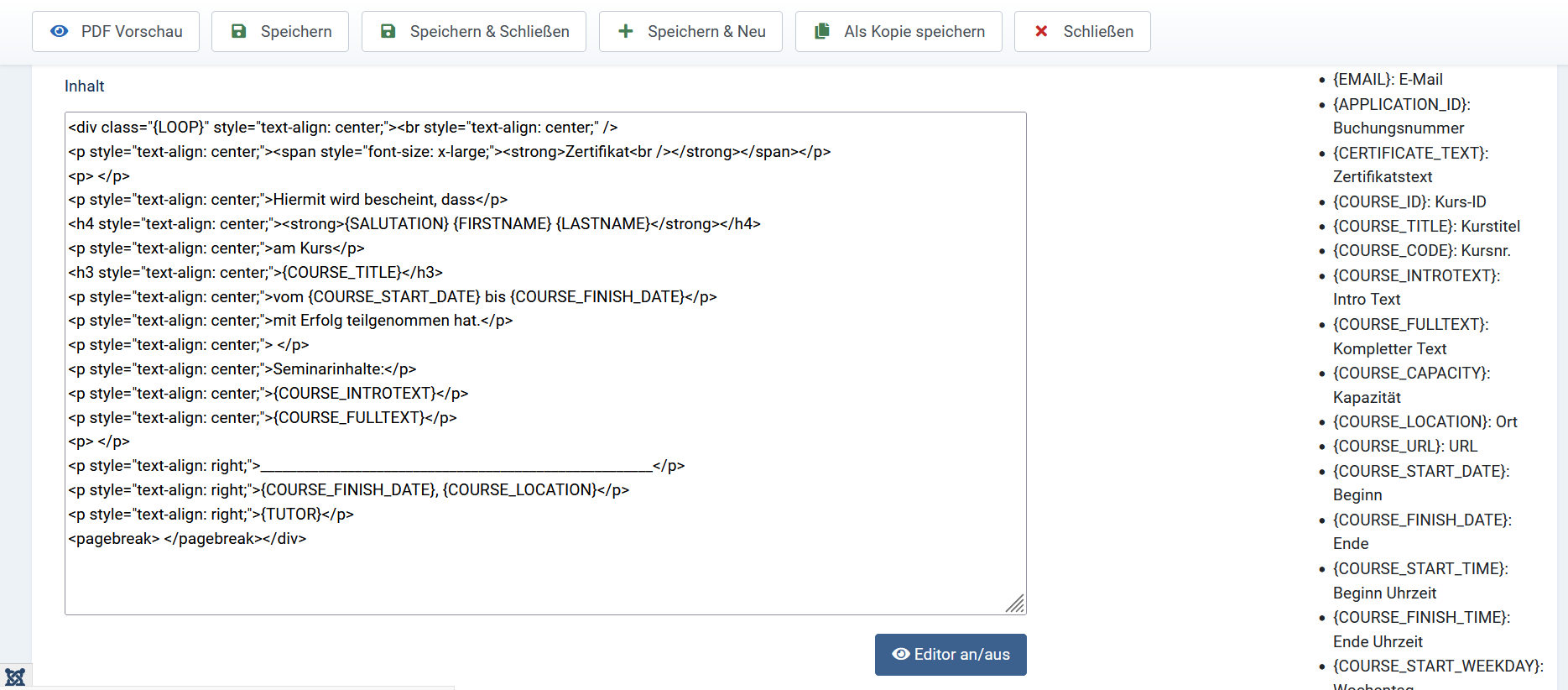The height and width of the screenshot is (690, 1568).
Task: Click the eye icon inside Editor an/aus button
Action: (x=900, y=654)
